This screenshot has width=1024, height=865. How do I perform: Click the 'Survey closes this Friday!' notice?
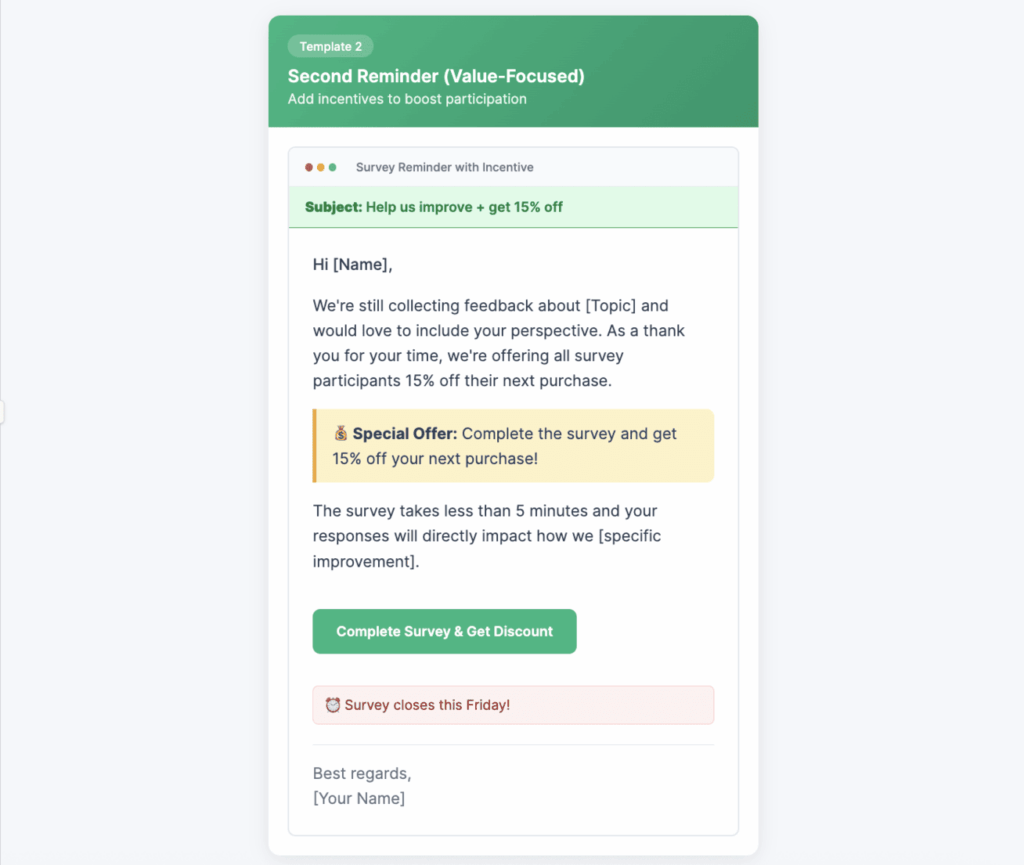(x=427, y=705)
